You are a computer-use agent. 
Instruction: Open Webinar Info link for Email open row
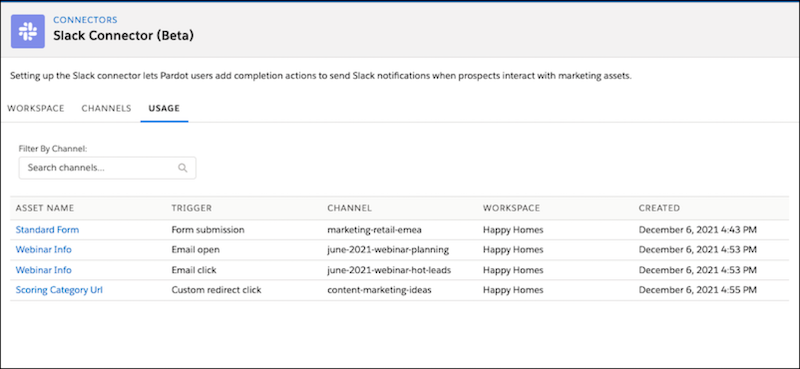tap(44, 250)
